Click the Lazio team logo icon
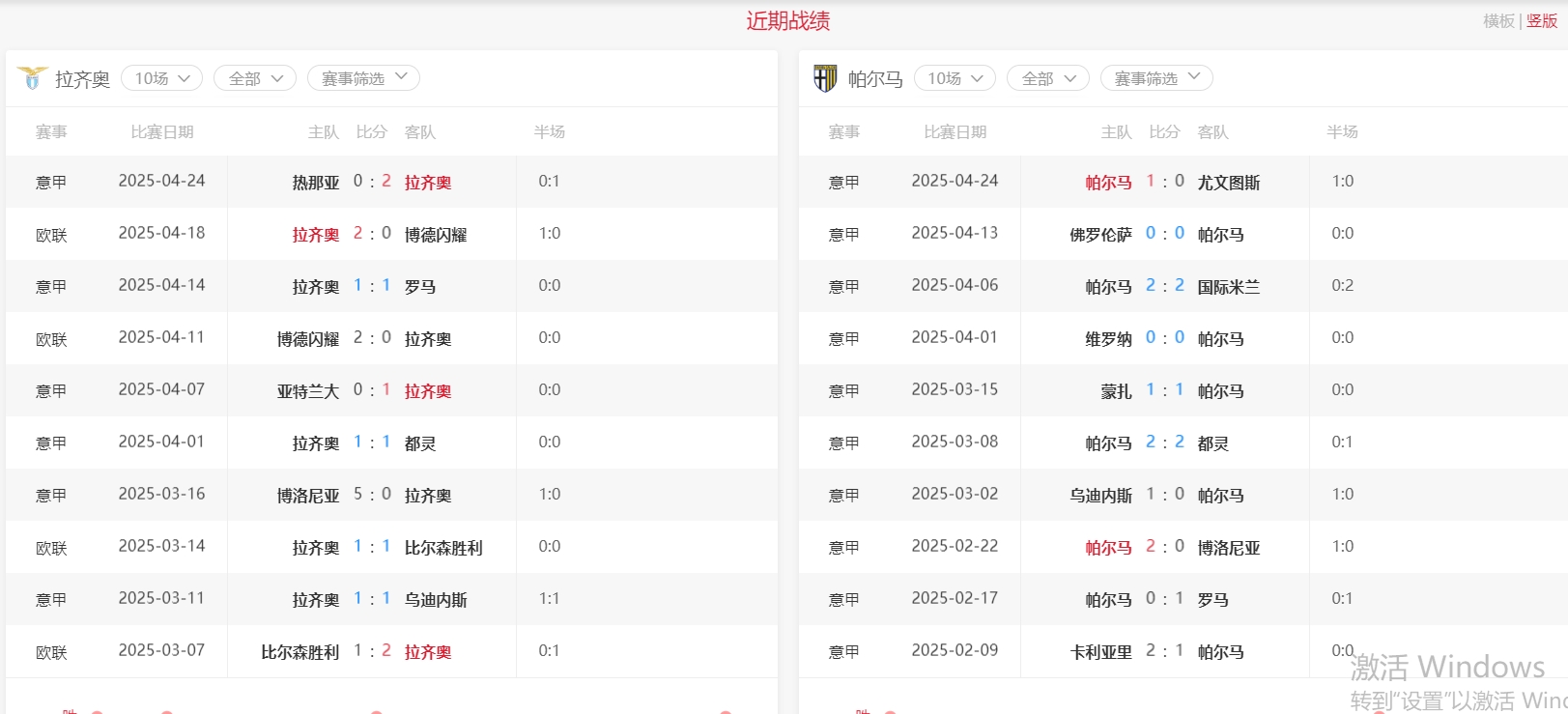 click(x=32, y=78)
